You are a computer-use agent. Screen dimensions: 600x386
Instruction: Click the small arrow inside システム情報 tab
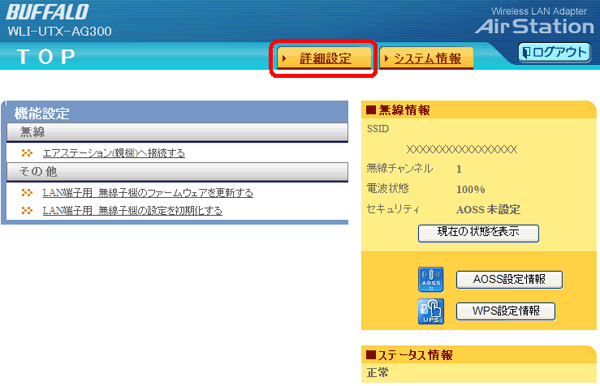point(386,59)
